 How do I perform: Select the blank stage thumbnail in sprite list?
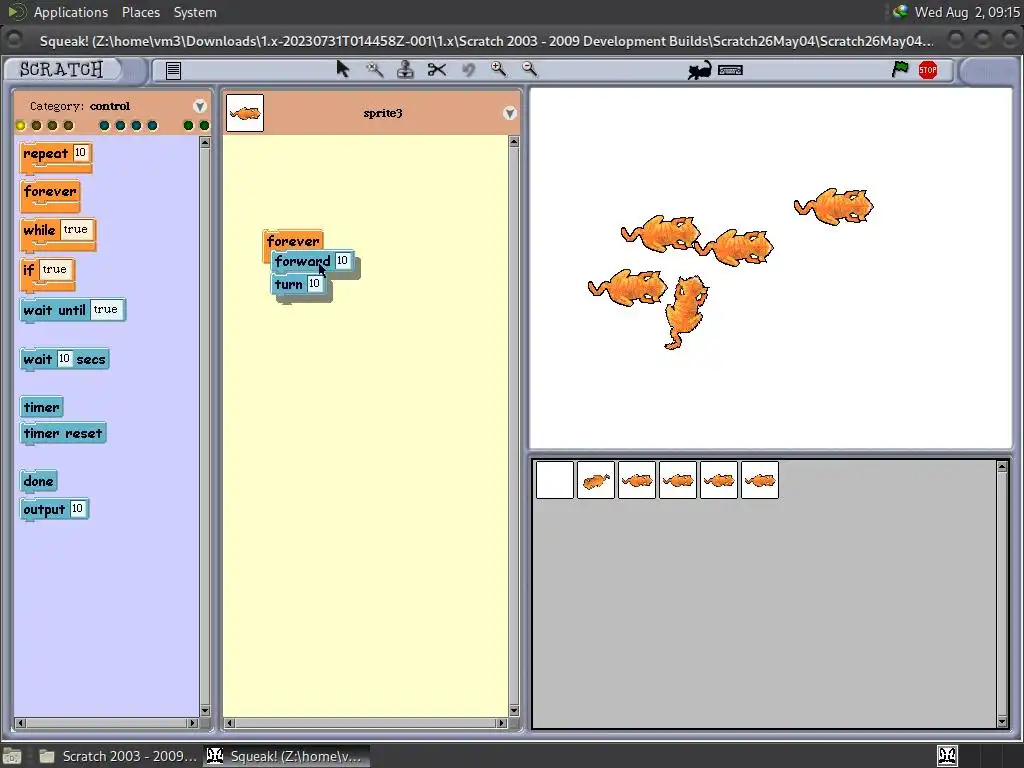(554, 480)
